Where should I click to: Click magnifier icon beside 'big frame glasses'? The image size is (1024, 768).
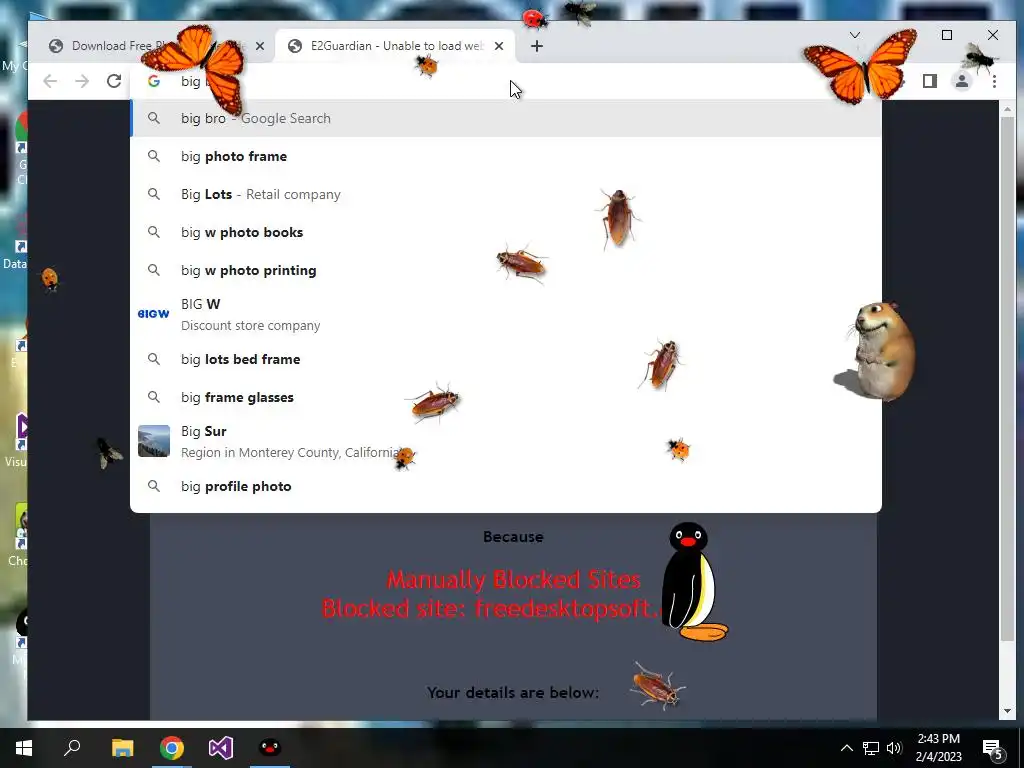click(x=153, y=397)
